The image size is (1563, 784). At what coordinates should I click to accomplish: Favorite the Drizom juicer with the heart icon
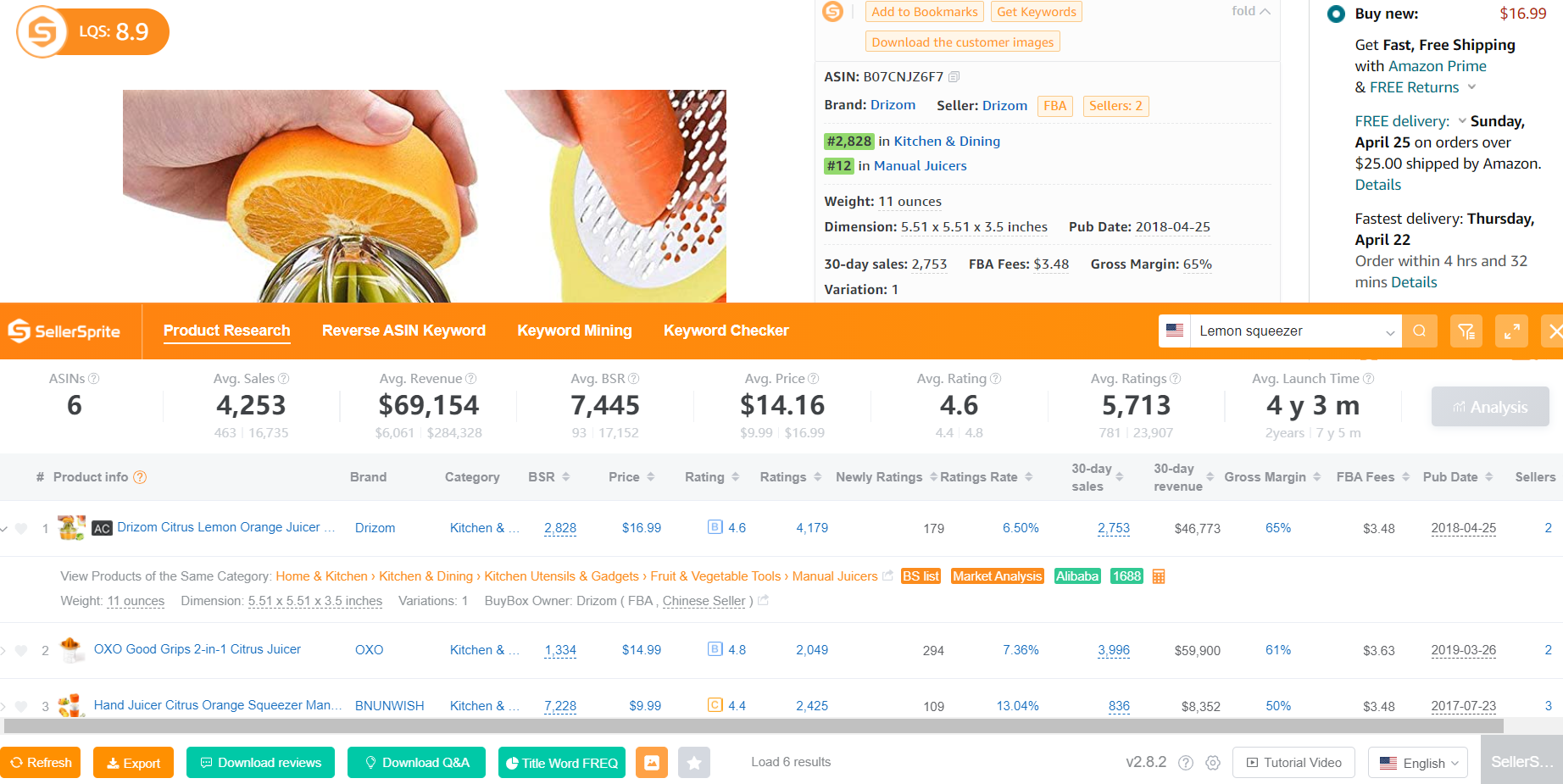(22, 528)
